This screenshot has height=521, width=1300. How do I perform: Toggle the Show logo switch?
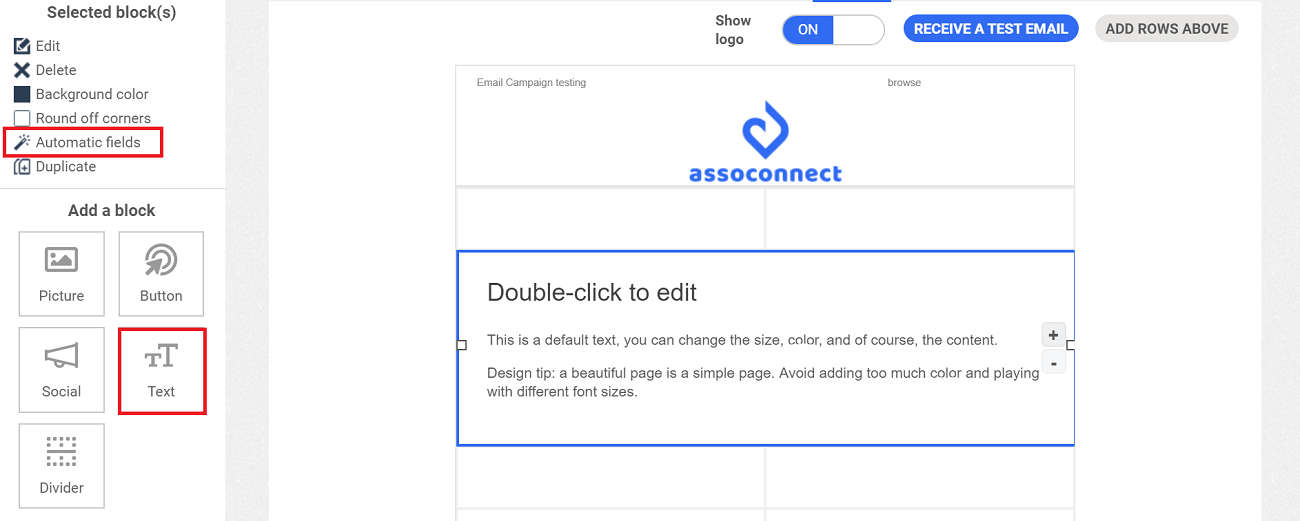833,30
